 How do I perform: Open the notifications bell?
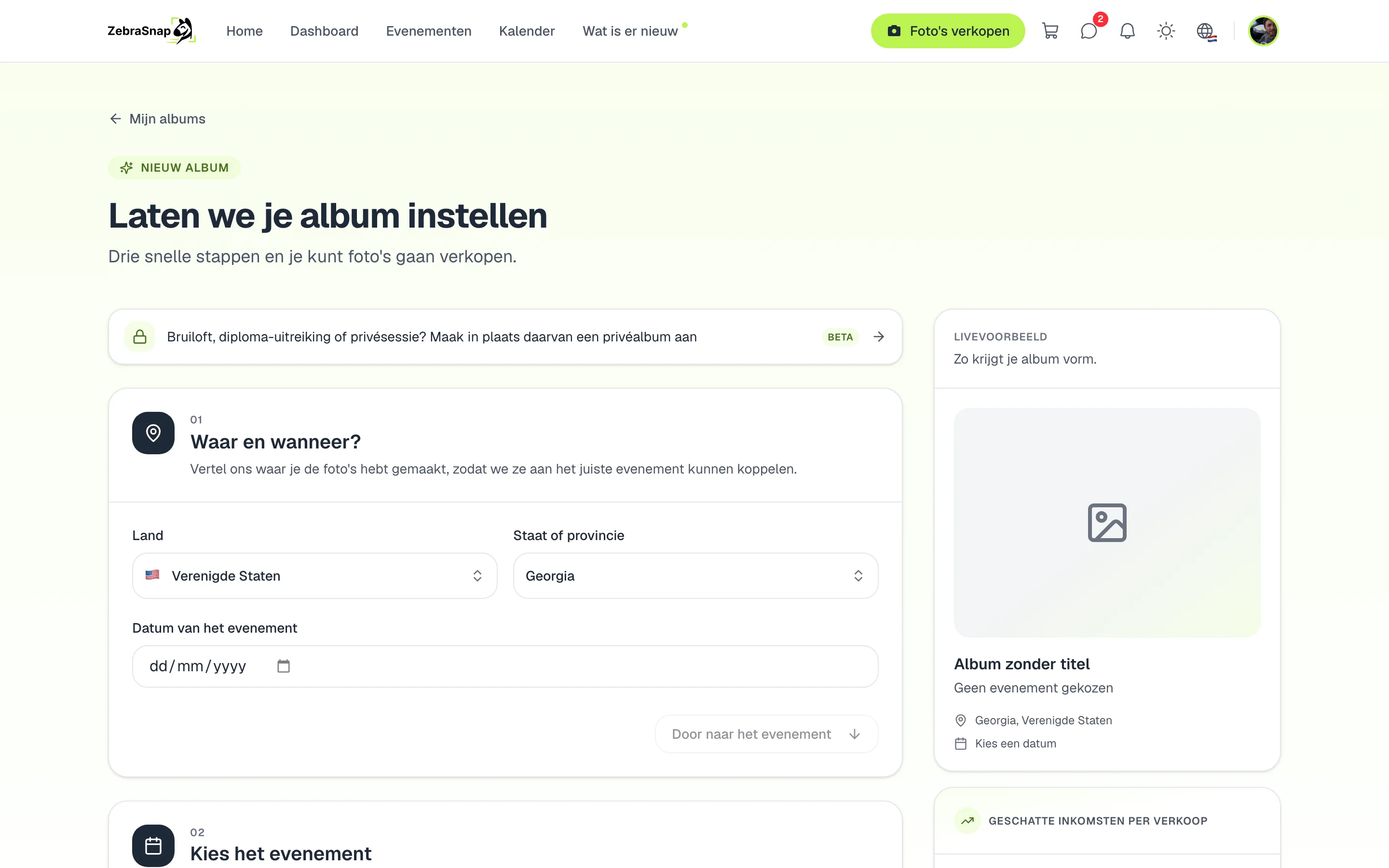pos(1127,31)
